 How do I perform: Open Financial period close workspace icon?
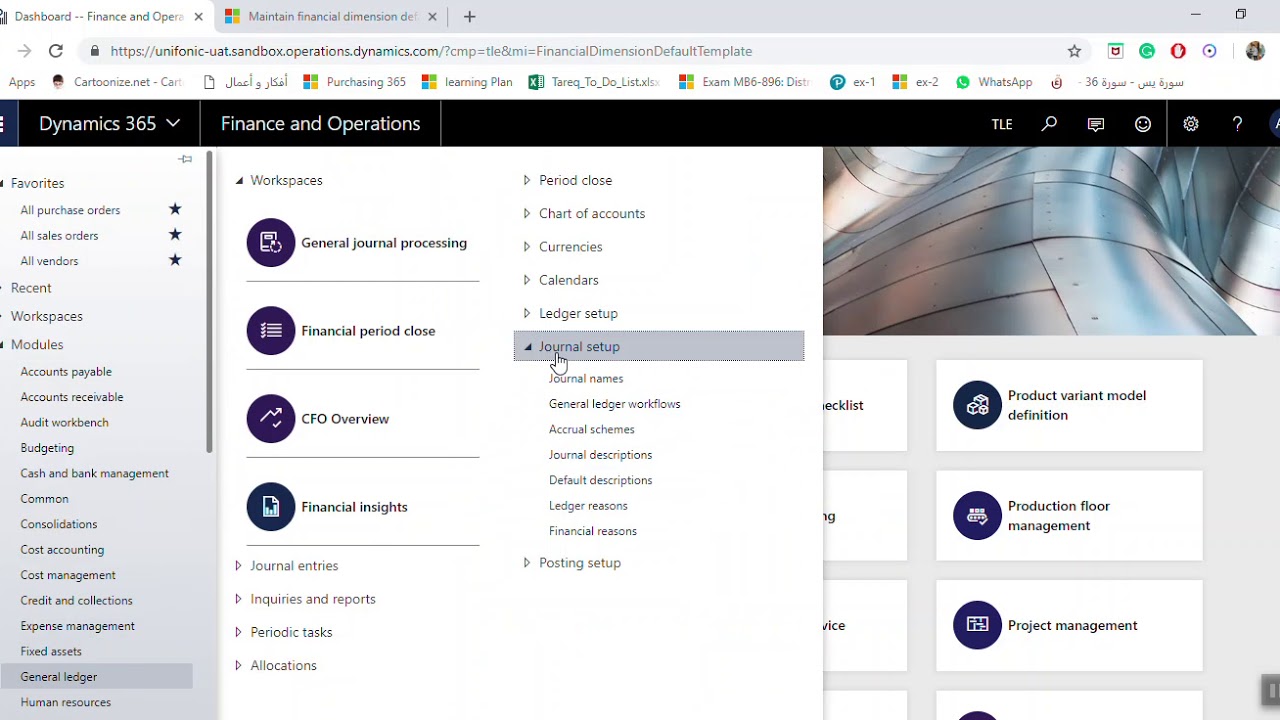click(x=271, y=331)
